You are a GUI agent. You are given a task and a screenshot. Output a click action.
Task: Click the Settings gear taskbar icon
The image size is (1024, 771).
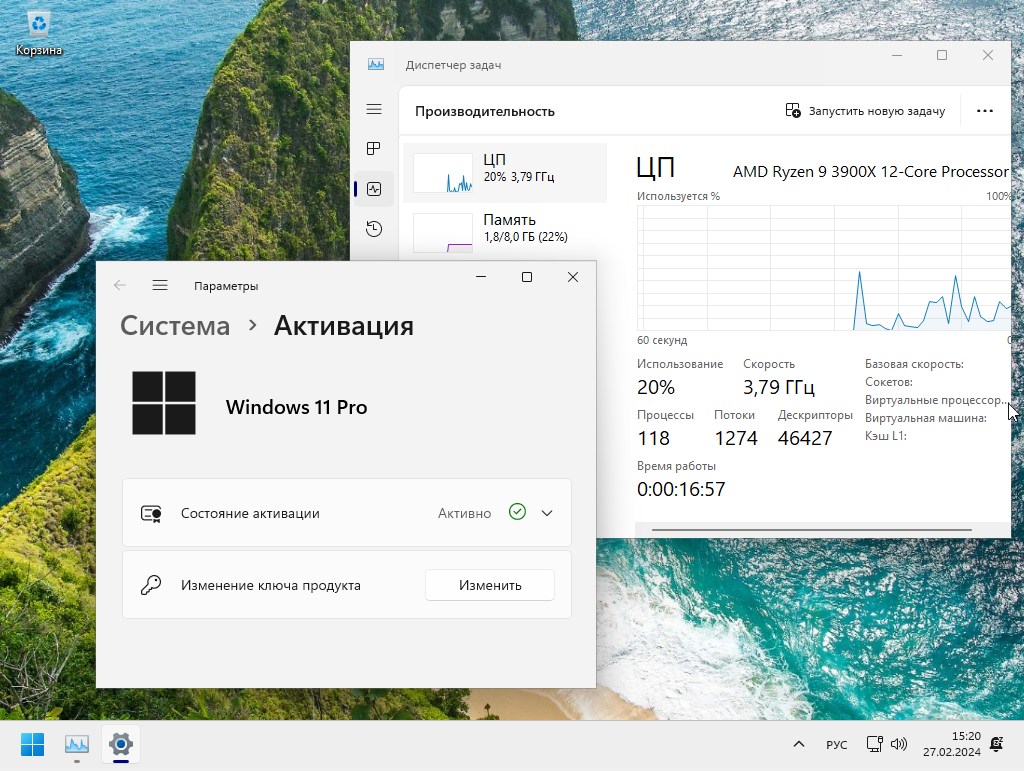coord(121,744)
